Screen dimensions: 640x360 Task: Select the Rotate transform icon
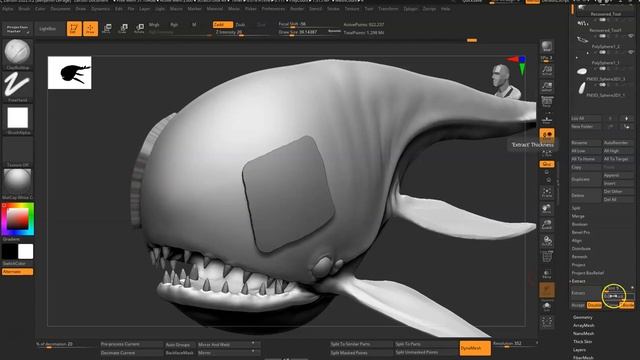(x=139, y=29)
